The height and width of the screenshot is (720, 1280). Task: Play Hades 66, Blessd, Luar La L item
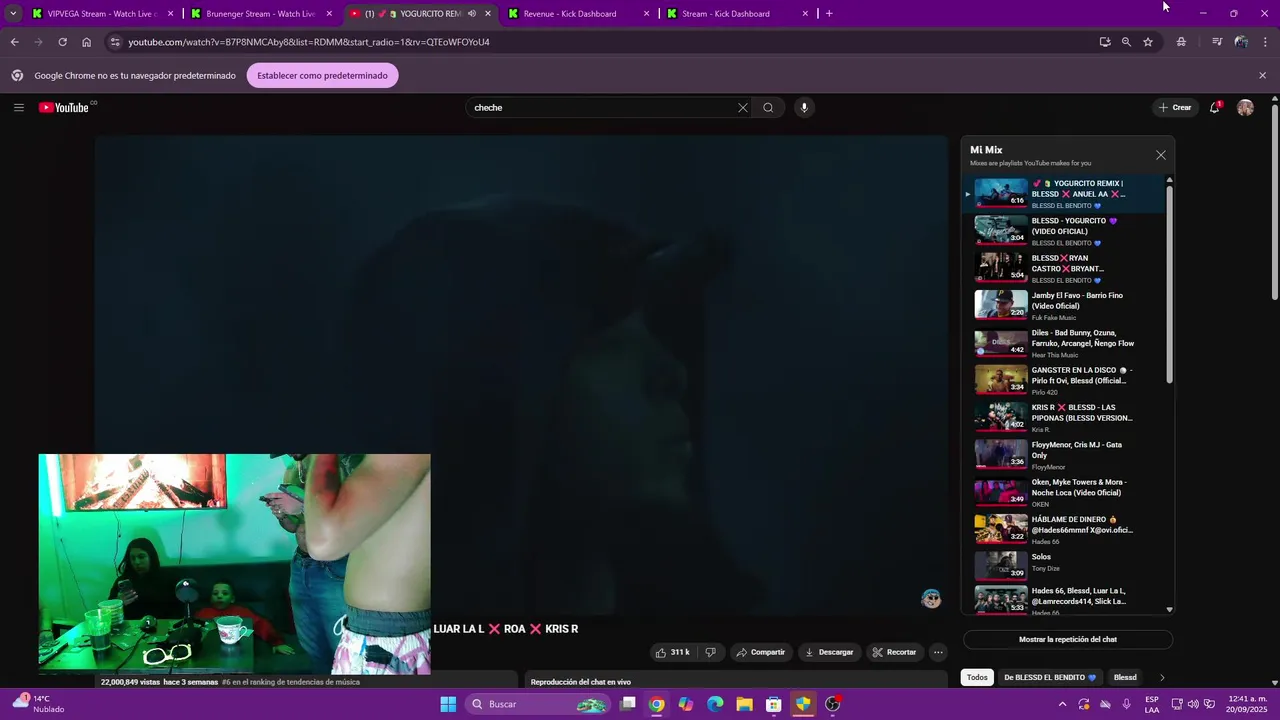coord(1064,600)
